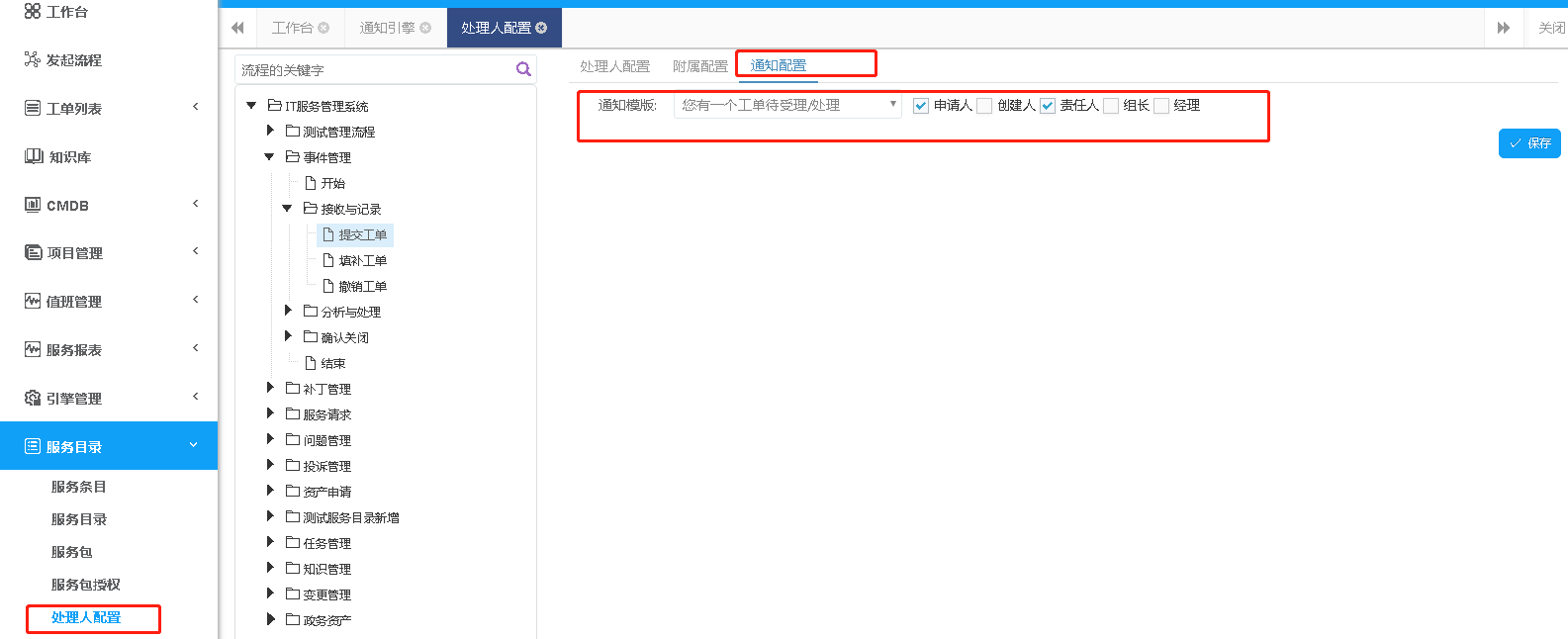Screen dimensions: 1568x639
Task: Open 服务包授权 in the sidebar
Action: tap(85, 585)
